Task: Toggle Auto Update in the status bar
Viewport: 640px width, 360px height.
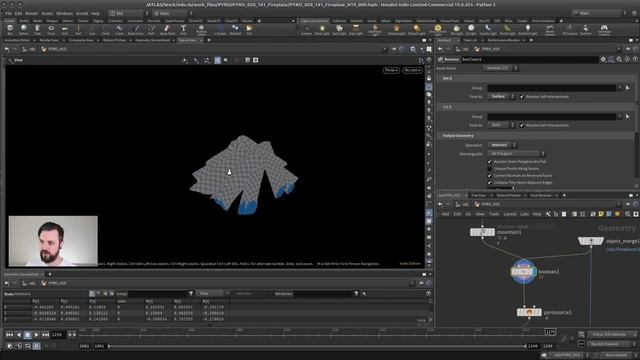Action: click(616, 355)
